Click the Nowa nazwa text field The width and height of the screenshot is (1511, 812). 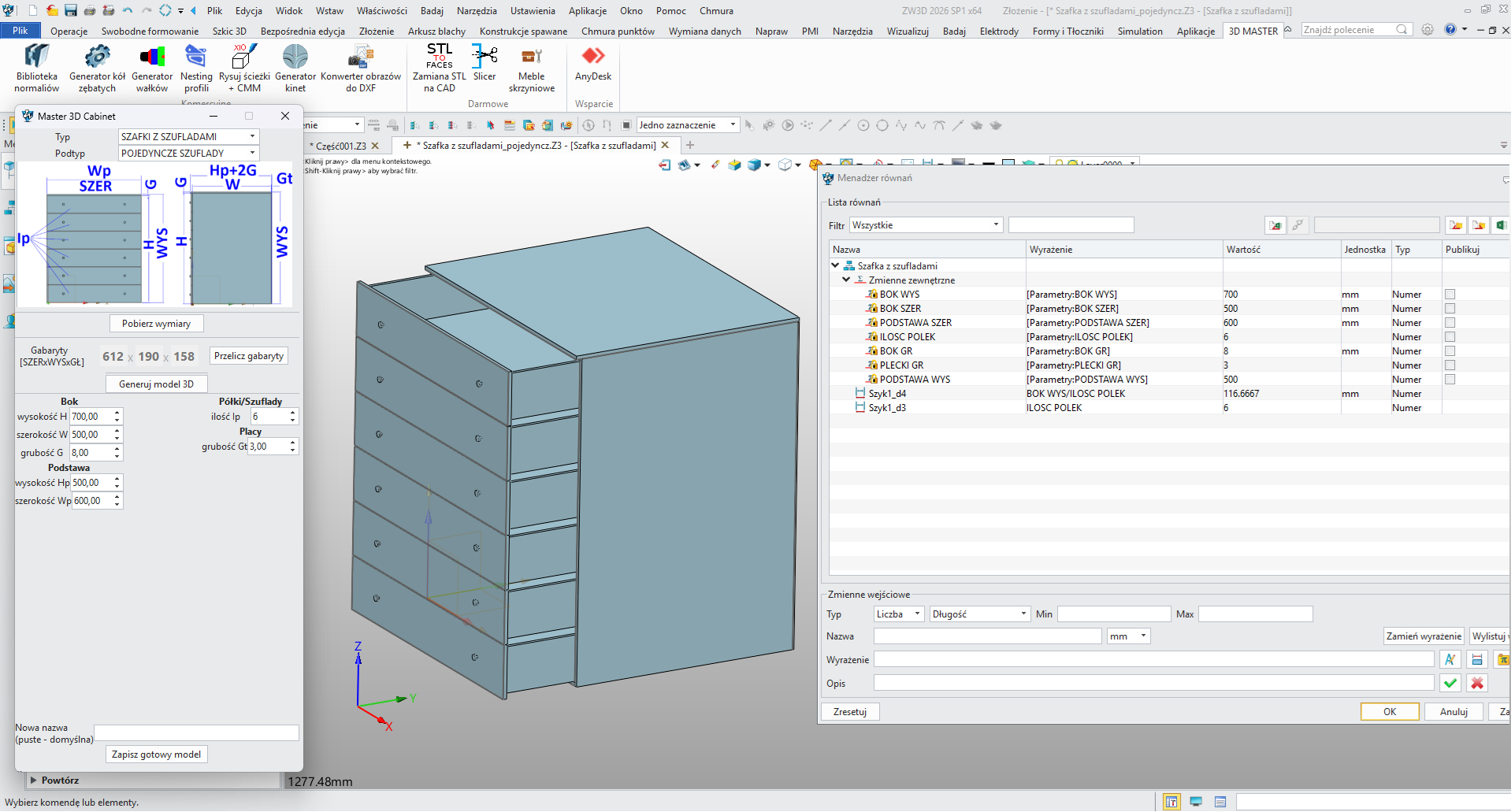click(196, 733)
